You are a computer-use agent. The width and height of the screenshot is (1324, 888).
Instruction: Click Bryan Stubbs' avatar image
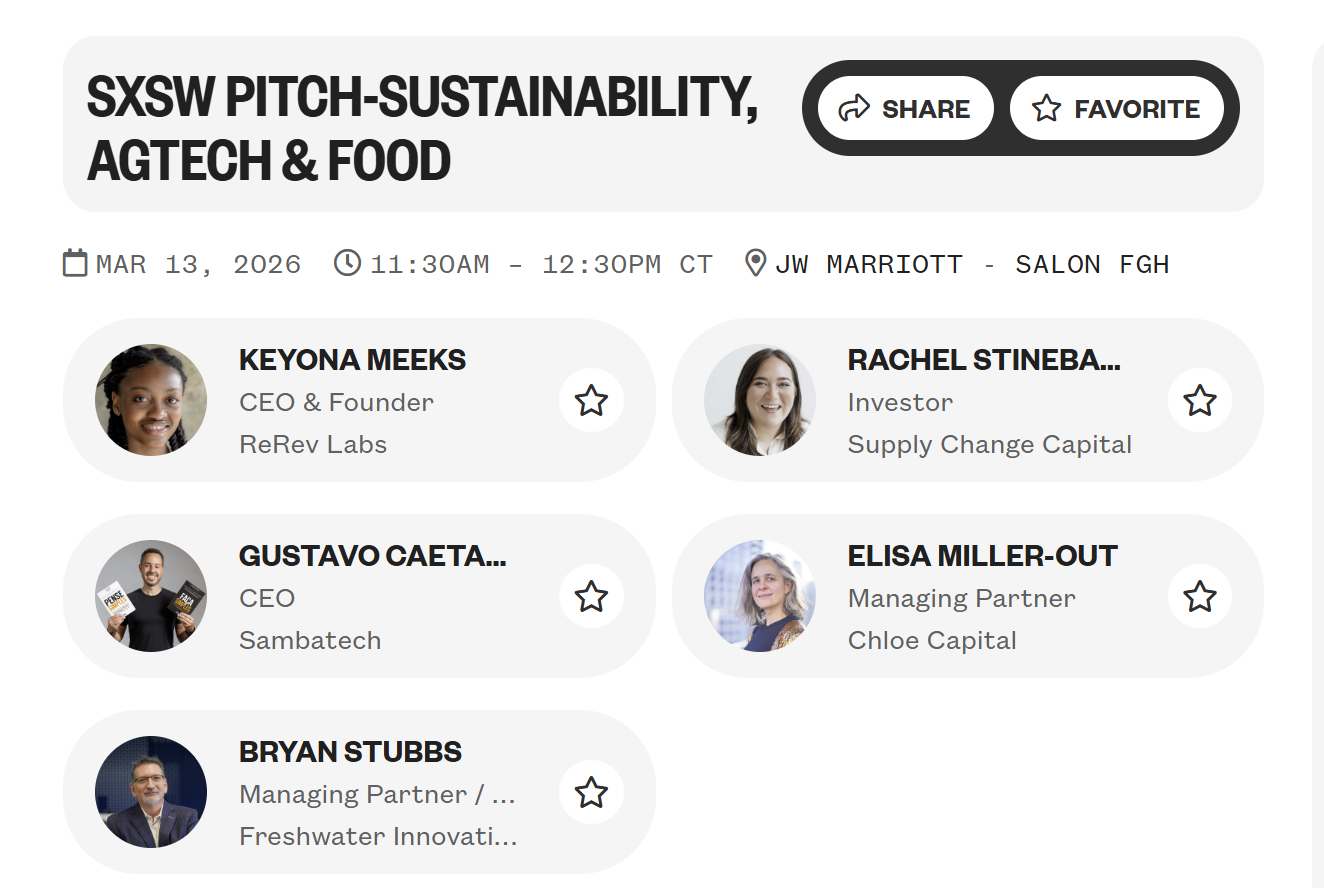click(151, 792)
